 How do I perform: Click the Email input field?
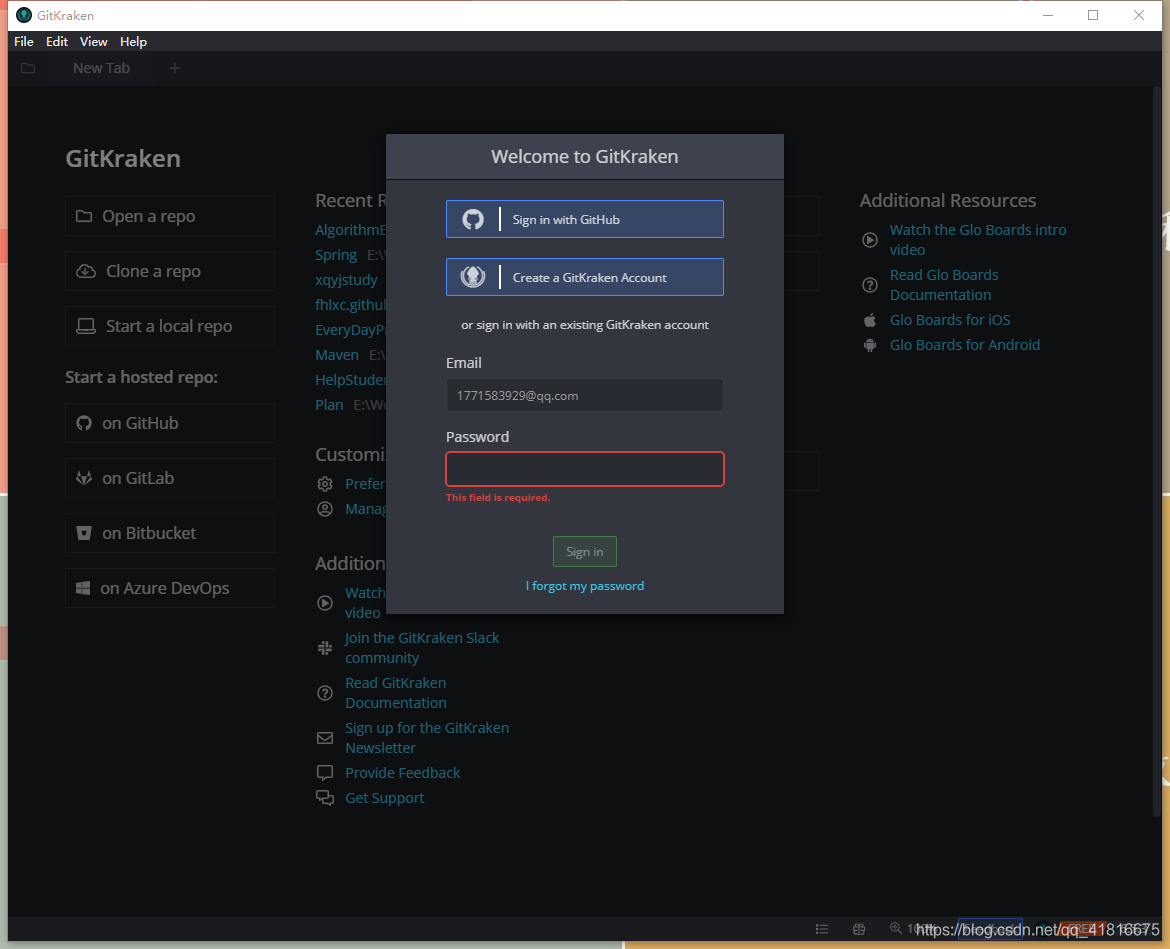click(584, 395)
